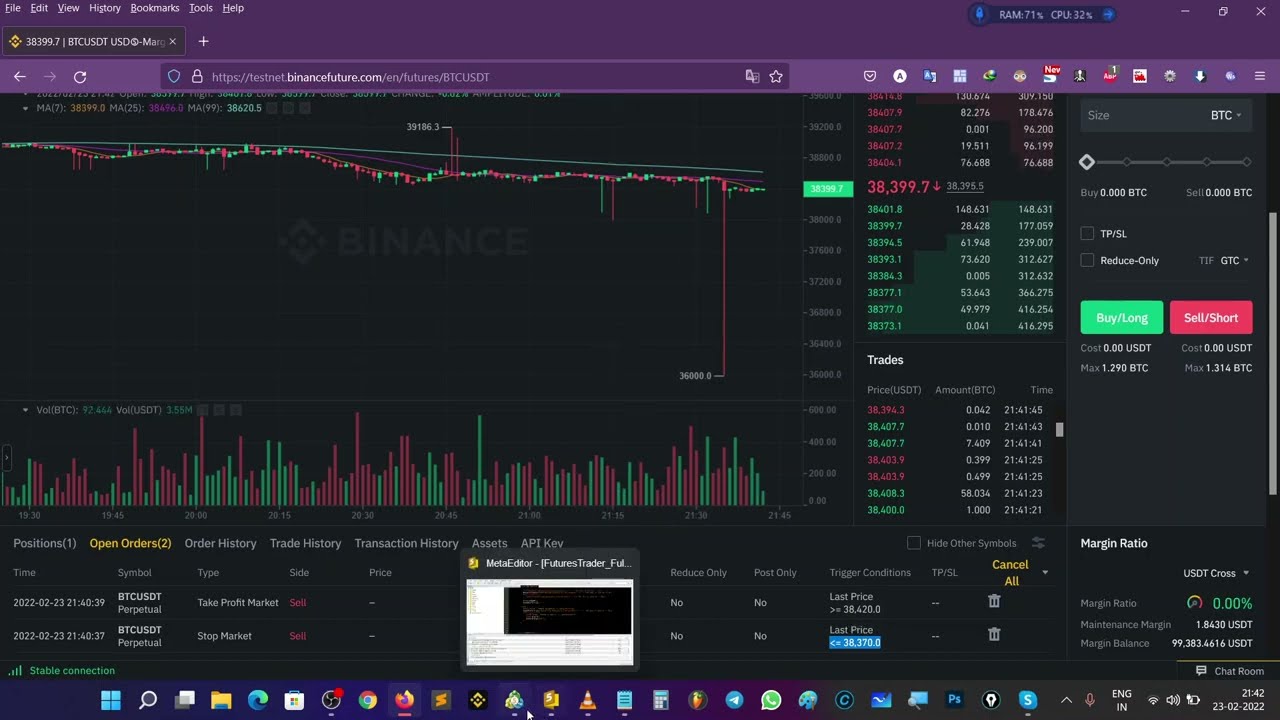
Task: Click order book ask price 38404.1
Action: [885, 163]
